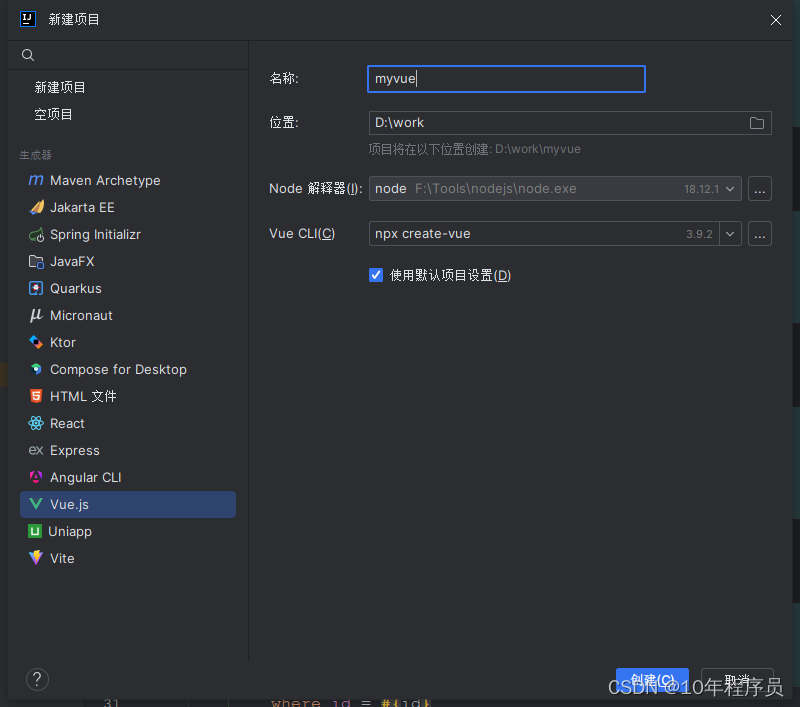Select the highlighted Vue.js row
The height and width of the screenshot is (707, 800).
pos(128,504)
